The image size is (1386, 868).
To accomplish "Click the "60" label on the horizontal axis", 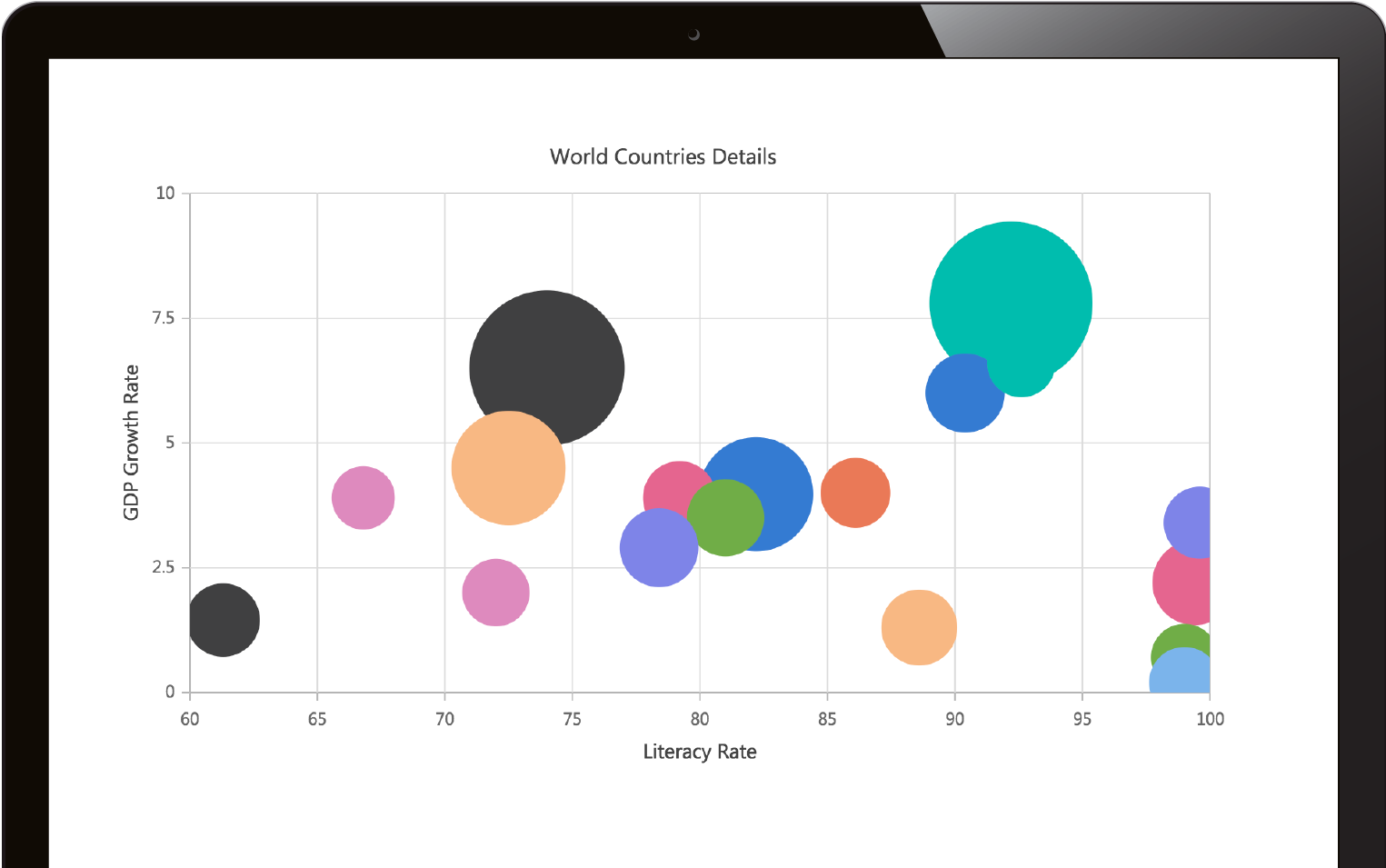I will click(189, 719).
